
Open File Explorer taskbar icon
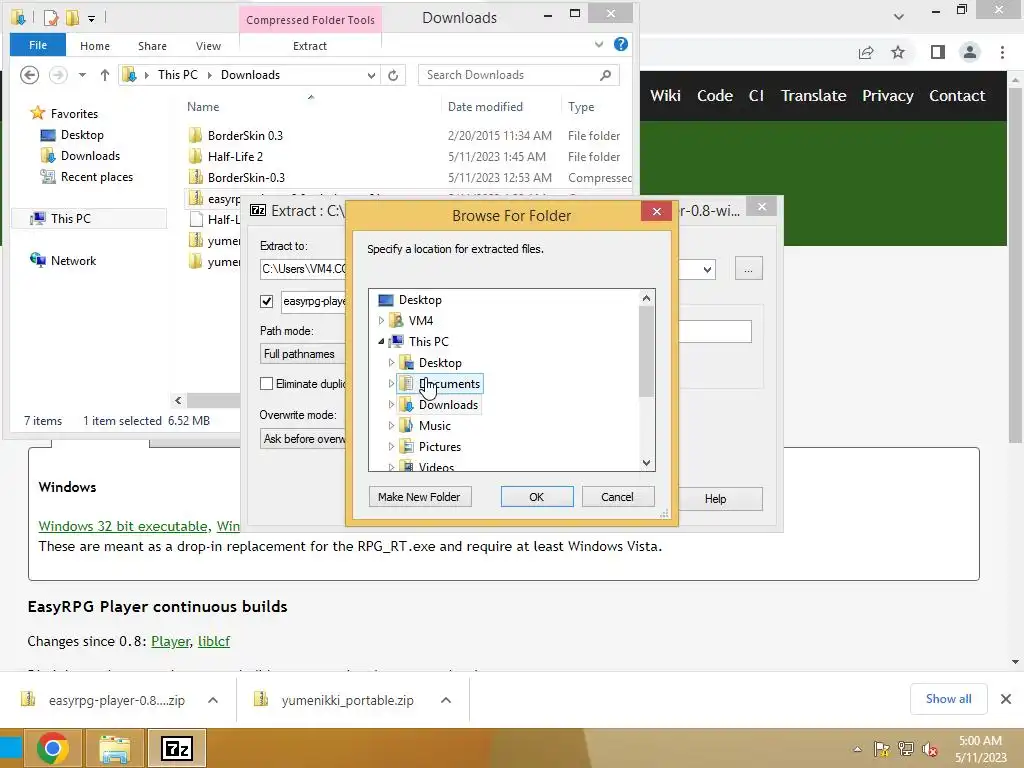(114, 748)
